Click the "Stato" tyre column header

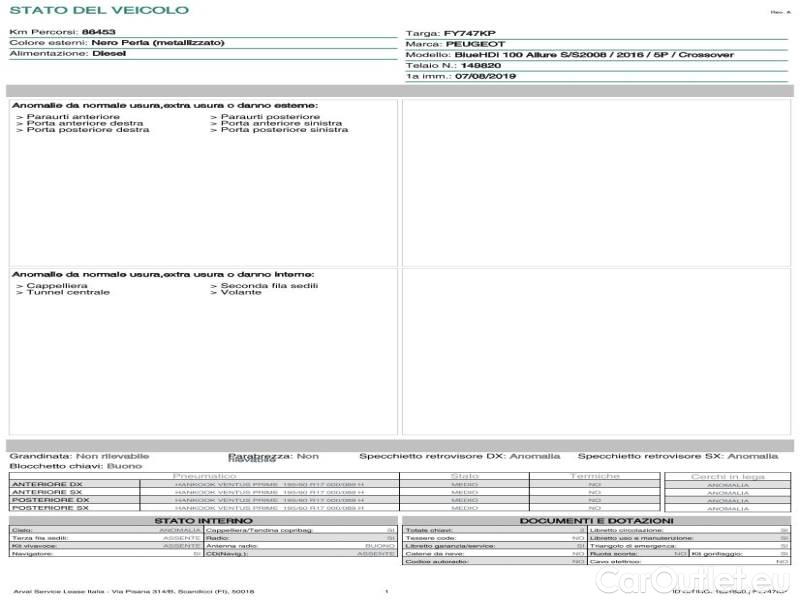click(x=464, y=476)
